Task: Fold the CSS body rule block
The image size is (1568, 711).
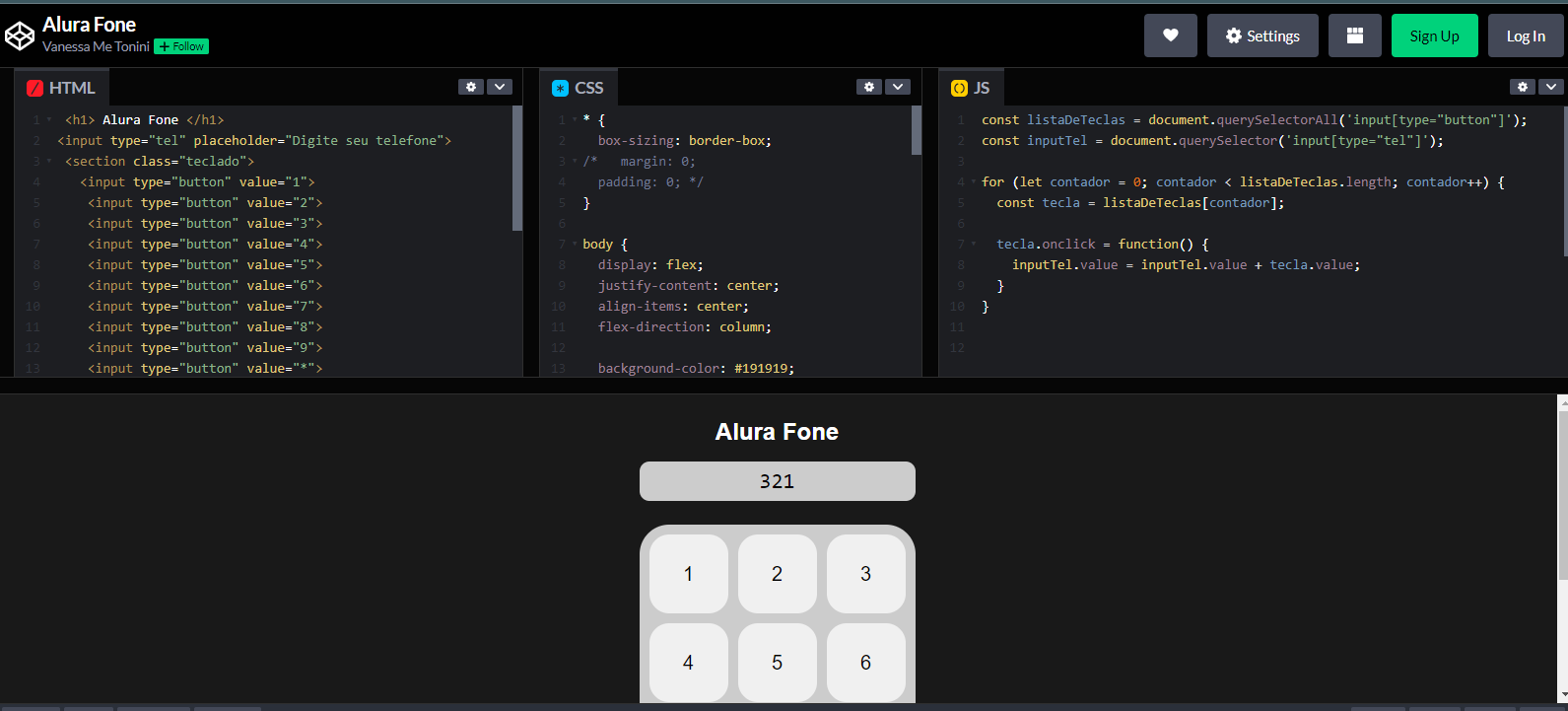Action: (x=575, y=244)
